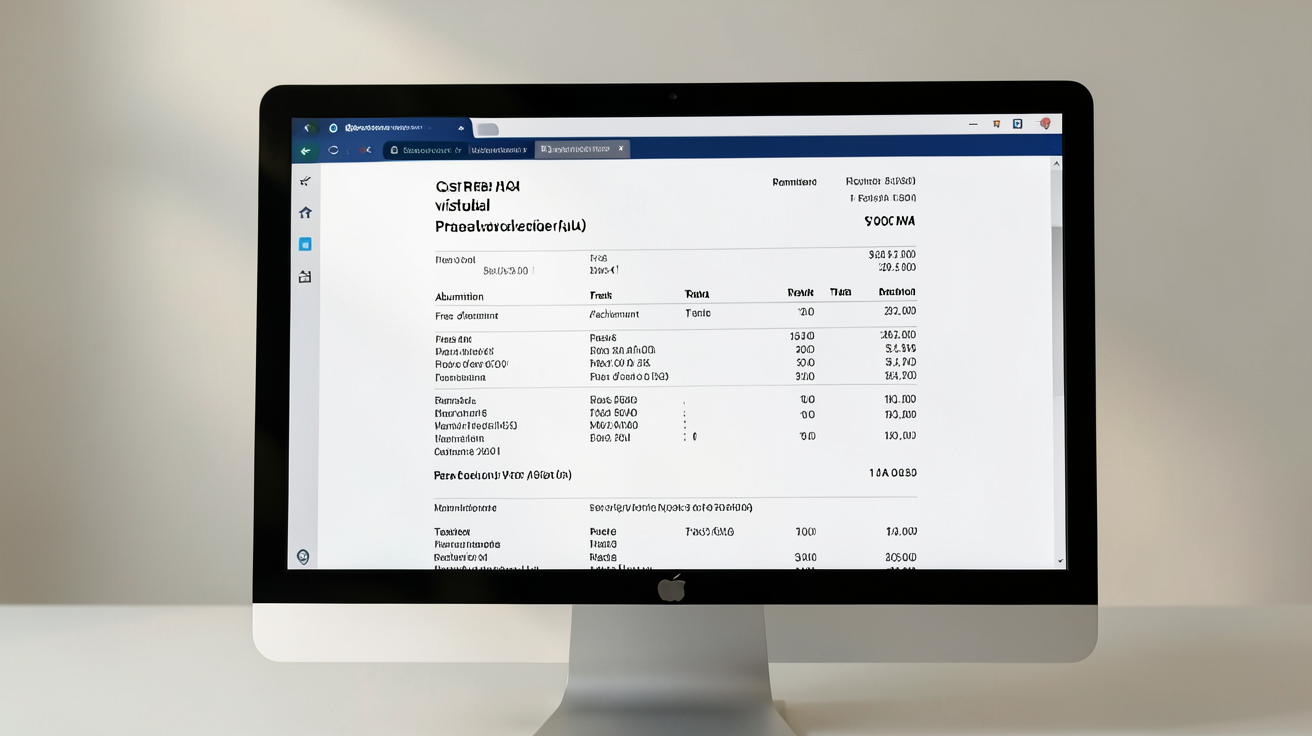Click the small arrow beside reload icon
Image resolution: width=1312 pixels, height=736 pixels.
pyautogui.click(x=367, y=150)
